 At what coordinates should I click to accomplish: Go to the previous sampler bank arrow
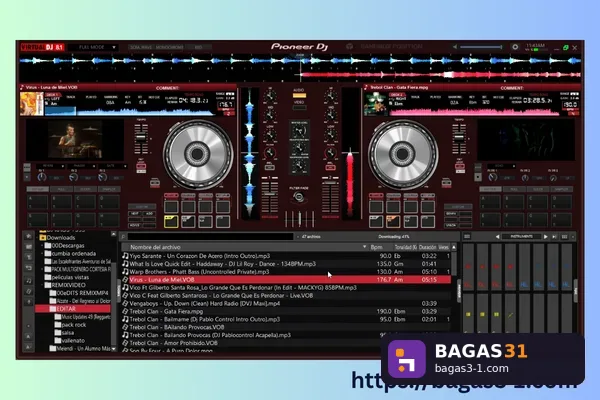coord(497,237)
